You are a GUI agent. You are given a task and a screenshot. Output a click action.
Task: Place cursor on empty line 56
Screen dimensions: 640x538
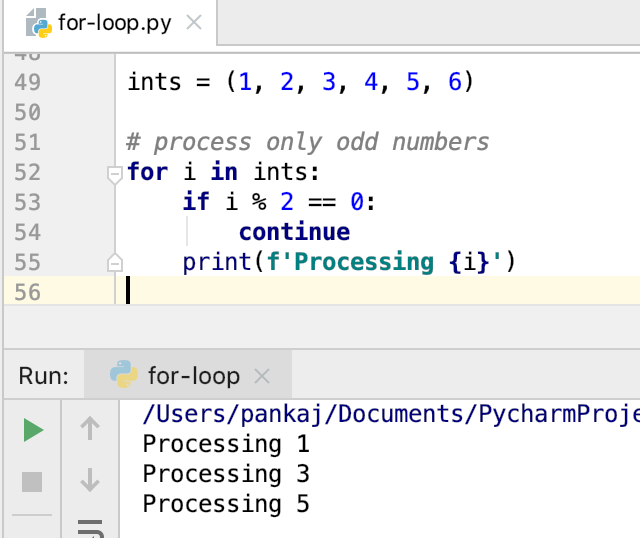tap(380, 290)
